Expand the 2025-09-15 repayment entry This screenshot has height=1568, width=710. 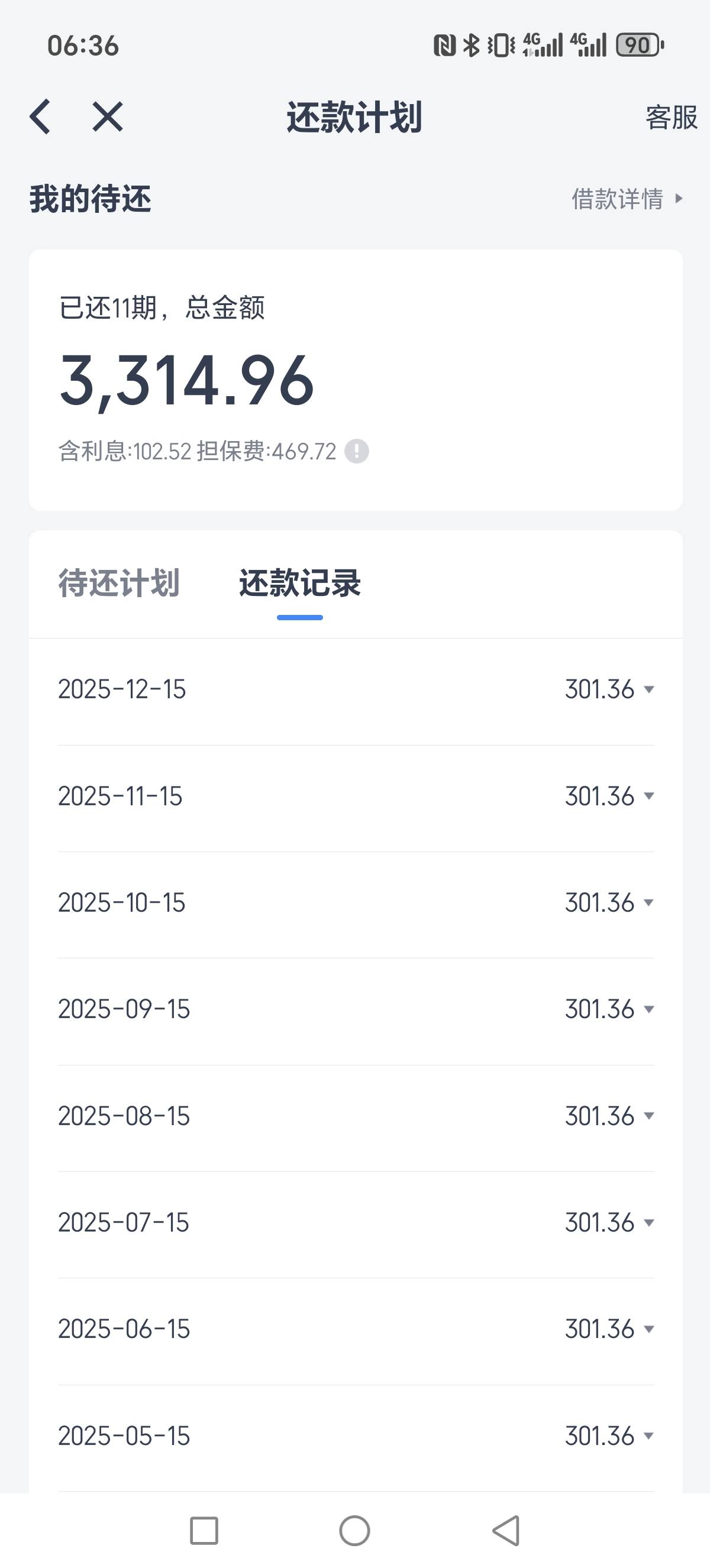(648, 1009)
